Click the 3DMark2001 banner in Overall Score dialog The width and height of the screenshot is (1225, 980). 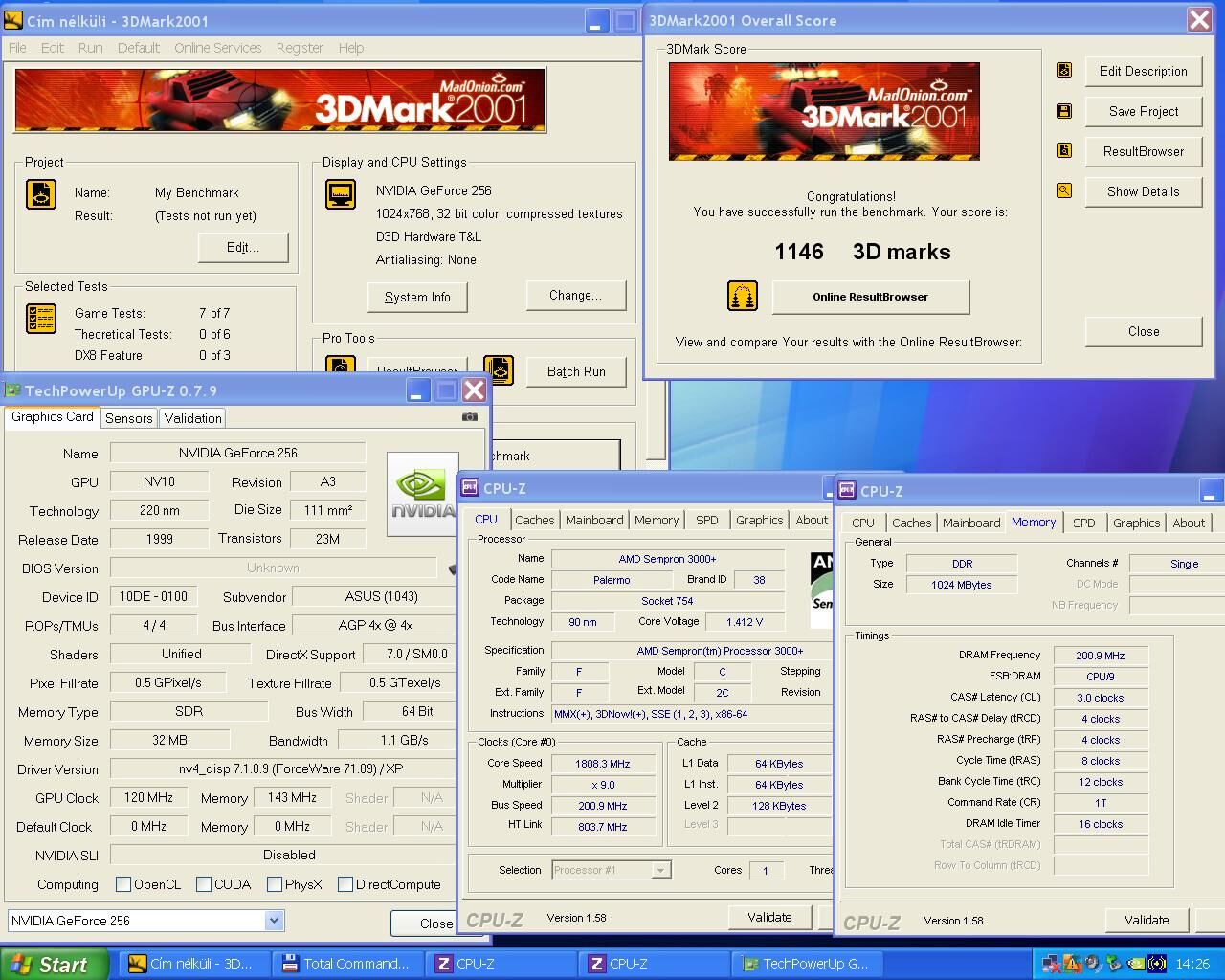point(824,111)
